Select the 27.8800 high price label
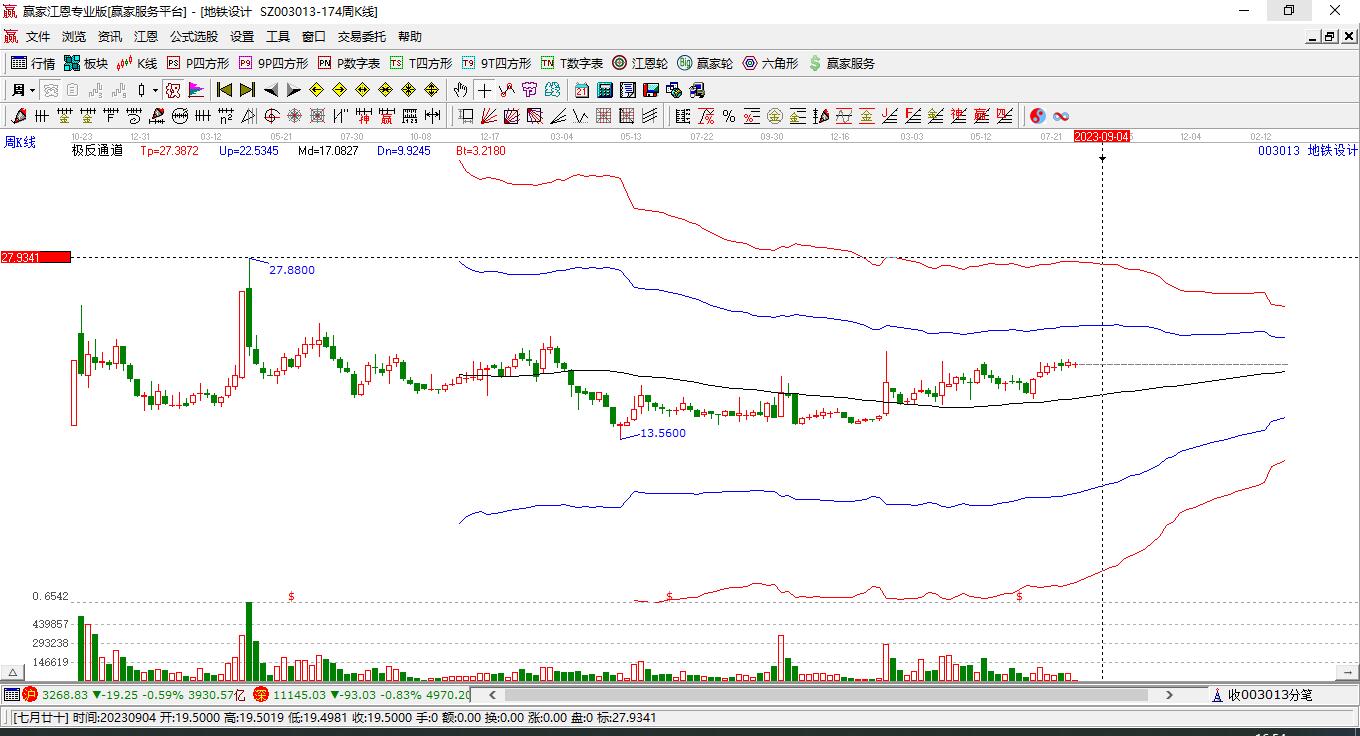The width and height of the screenshot is (1360, 736). pyautogui.click(x=292, y=270)
